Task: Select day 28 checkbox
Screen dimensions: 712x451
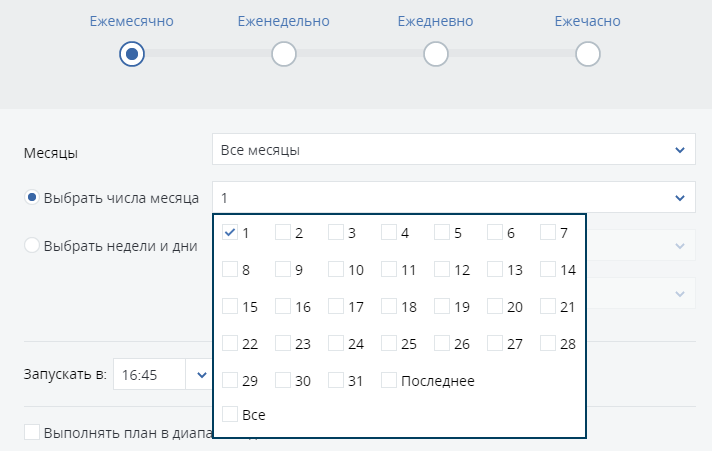Action: point(548,344)
